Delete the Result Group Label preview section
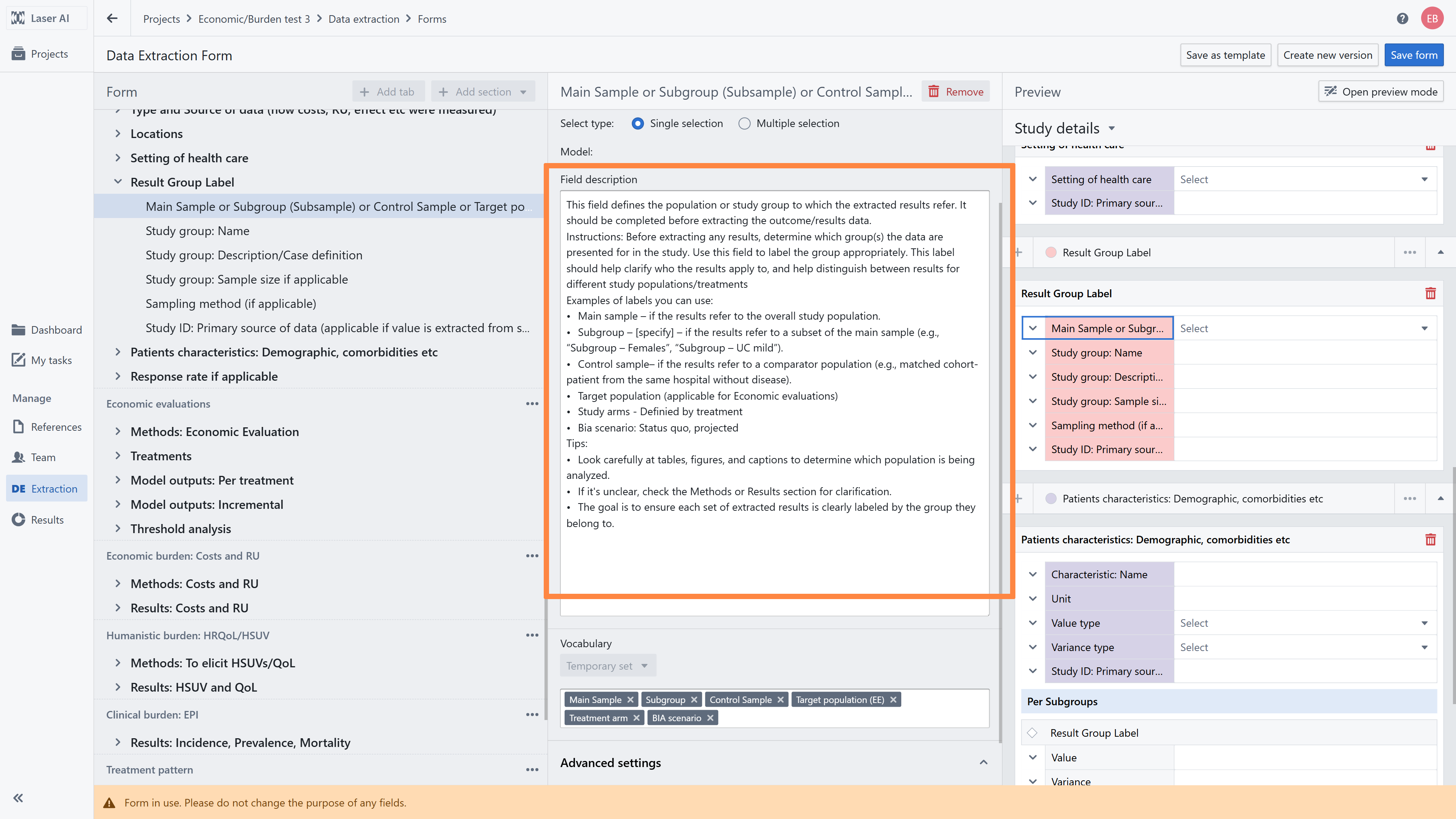Image resolution: width=1456 pixels, height=819 pixels. pos(1431,293)
